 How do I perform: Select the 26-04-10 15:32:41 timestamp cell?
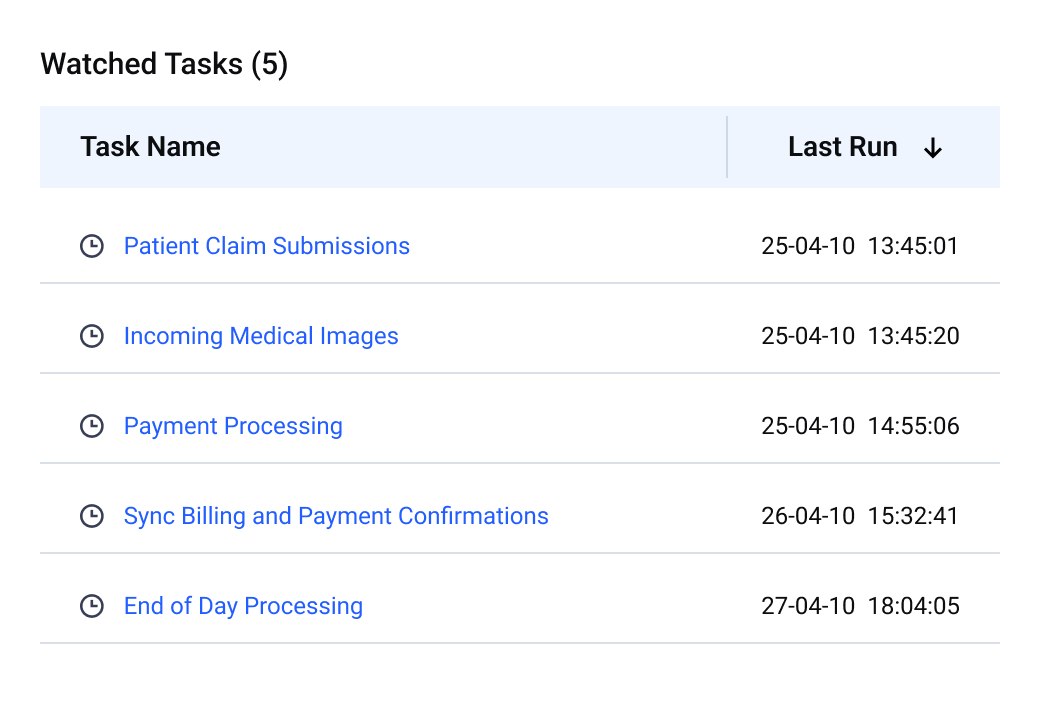click(860, 516)
